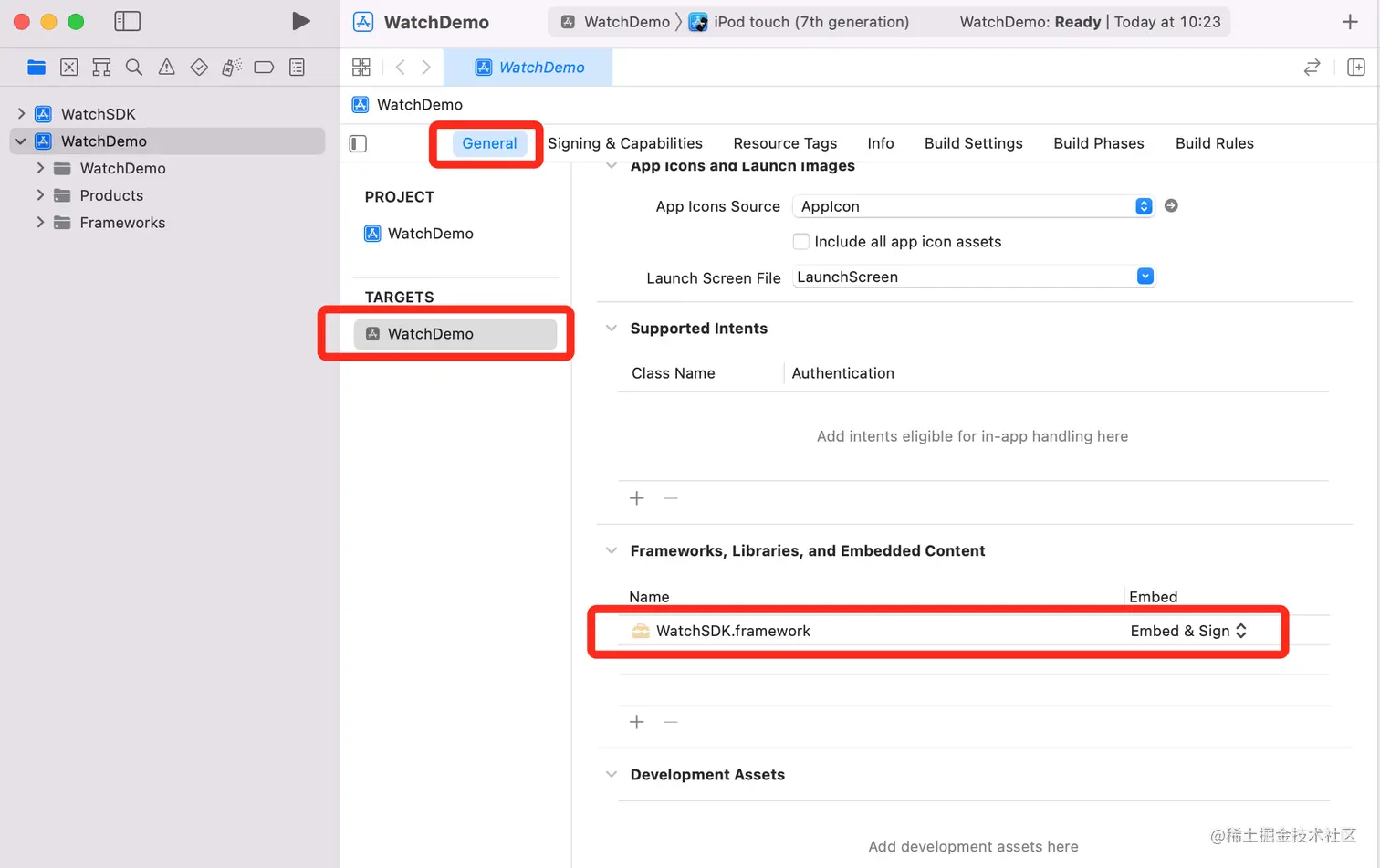1380x868 pixels.
Task: Go forward with the right arrow
Action: click(426, 67)
